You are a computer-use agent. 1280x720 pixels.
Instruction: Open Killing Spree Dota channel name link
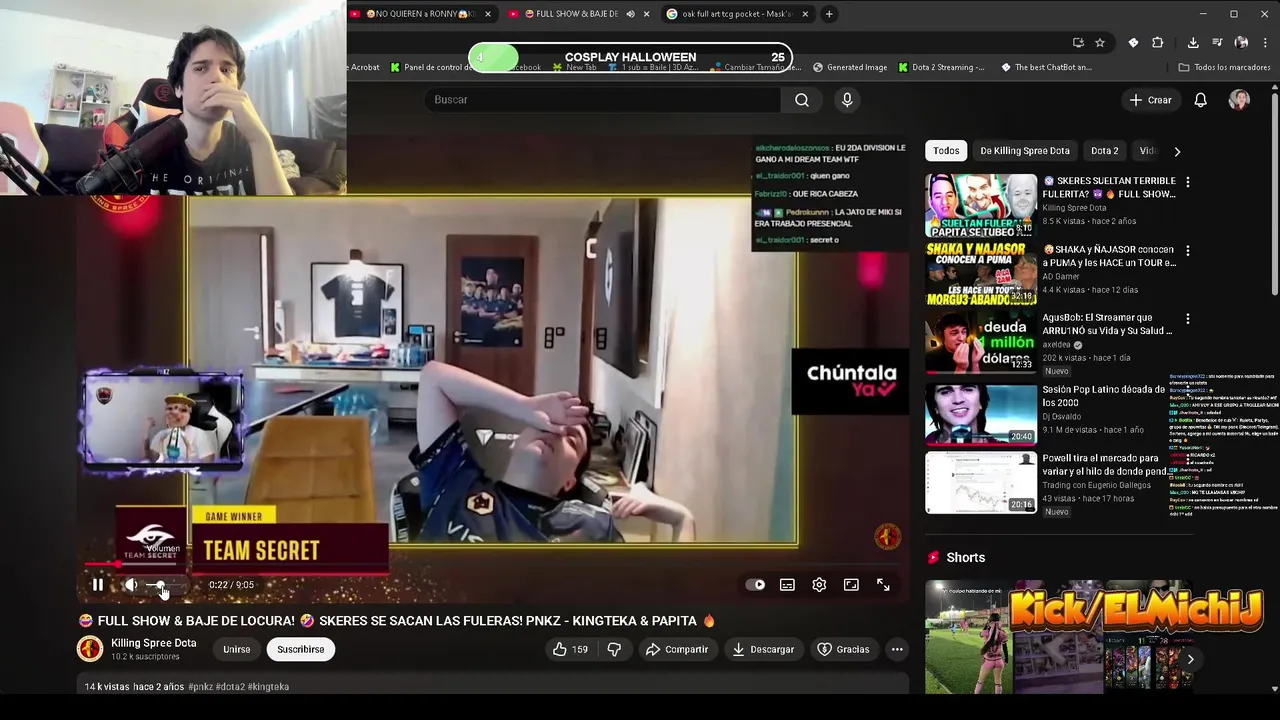point(154,643)
